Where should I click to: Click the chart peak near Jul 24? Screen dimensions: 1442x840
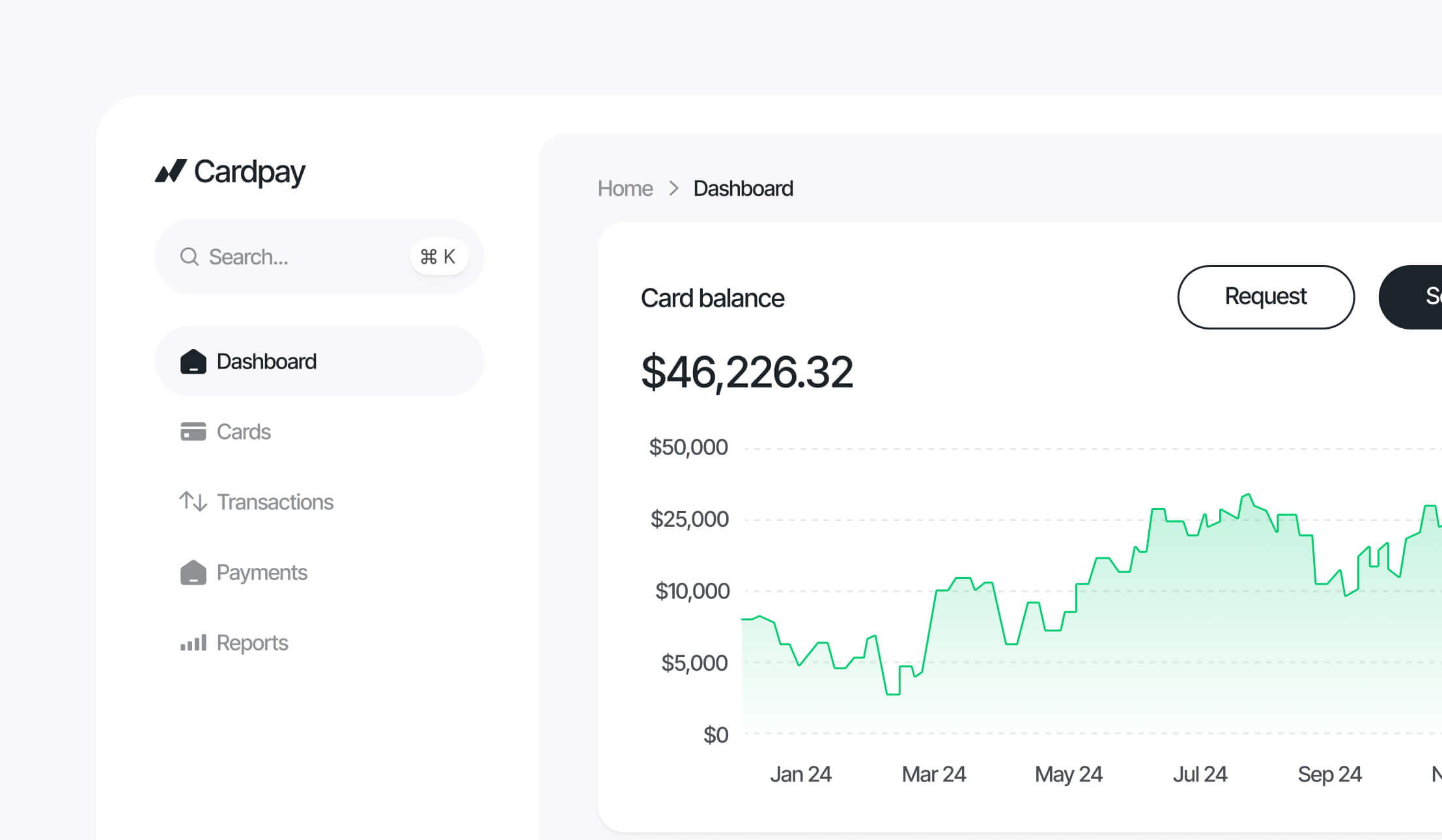(x=1247, y=496)
